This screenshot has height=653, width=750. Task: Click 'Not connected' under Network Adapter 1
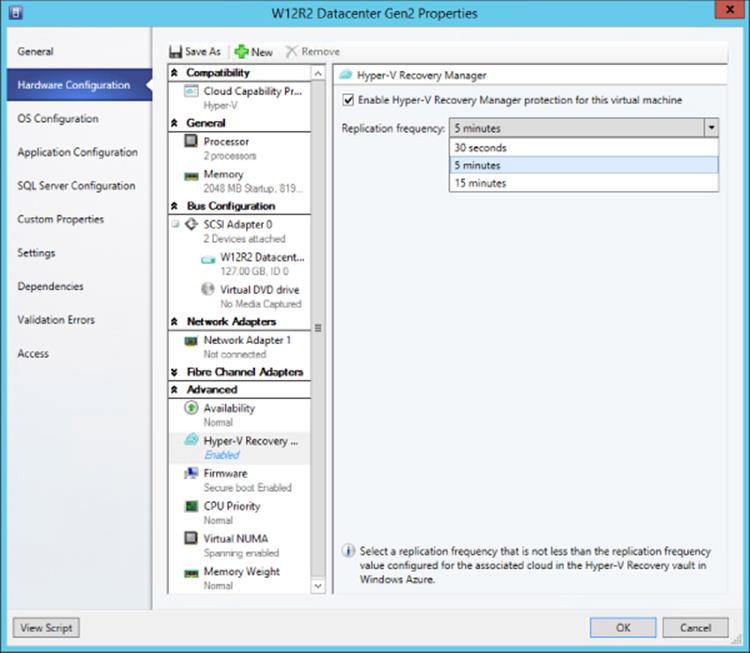[235, 354]
